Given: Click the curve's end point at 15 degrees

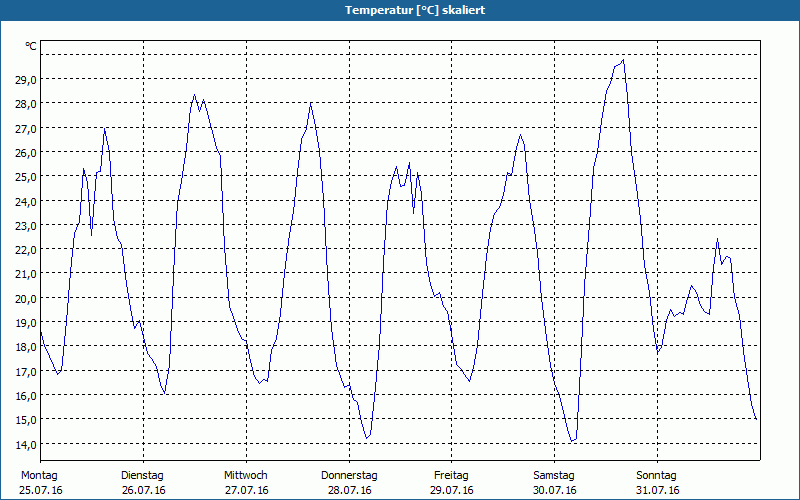Looking at the screenshot, I should (x=756, y=419).
